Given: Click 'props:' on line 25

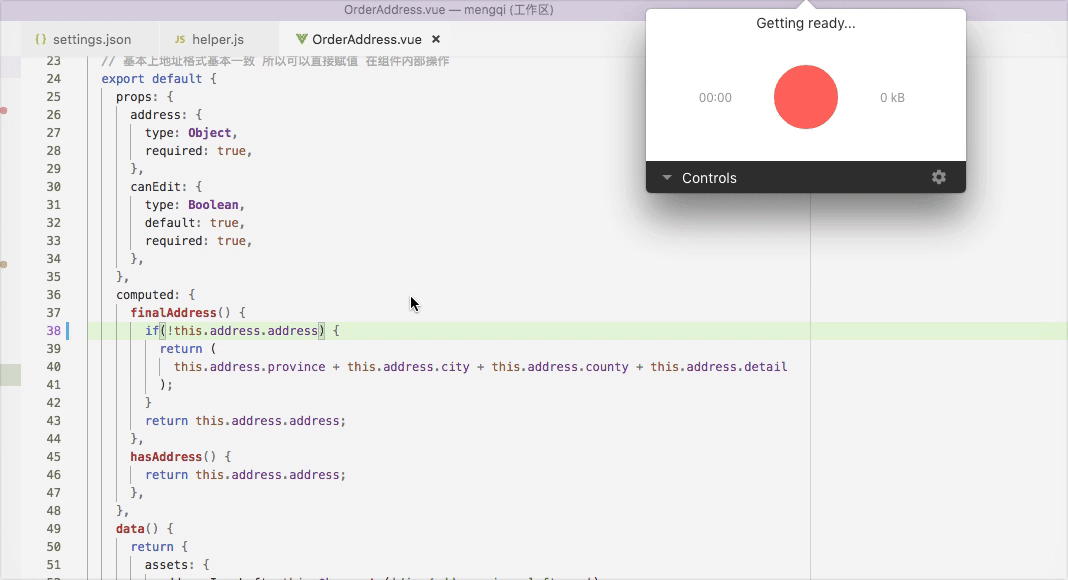Looking at the screenshot, I should click(138, 97).
